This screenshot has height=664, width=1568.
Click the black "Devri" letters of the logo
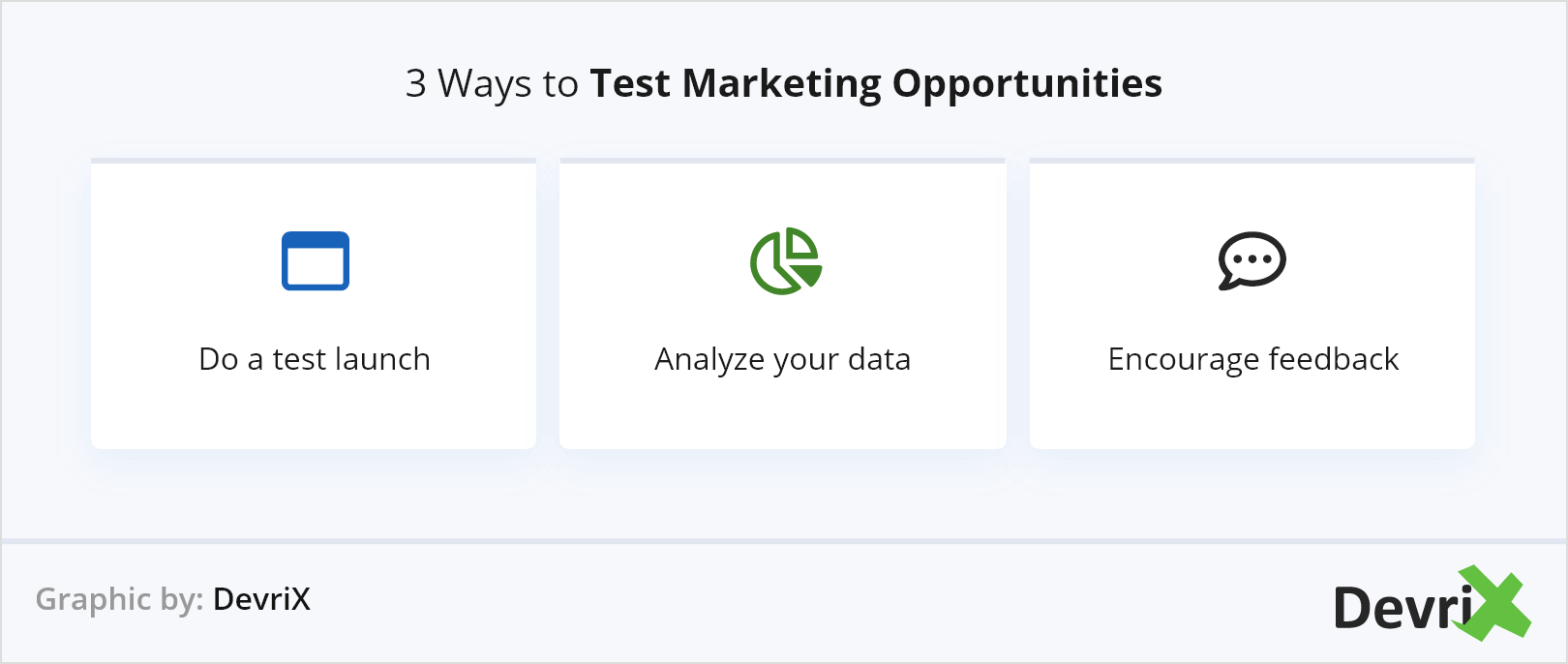pos(1401,609)
